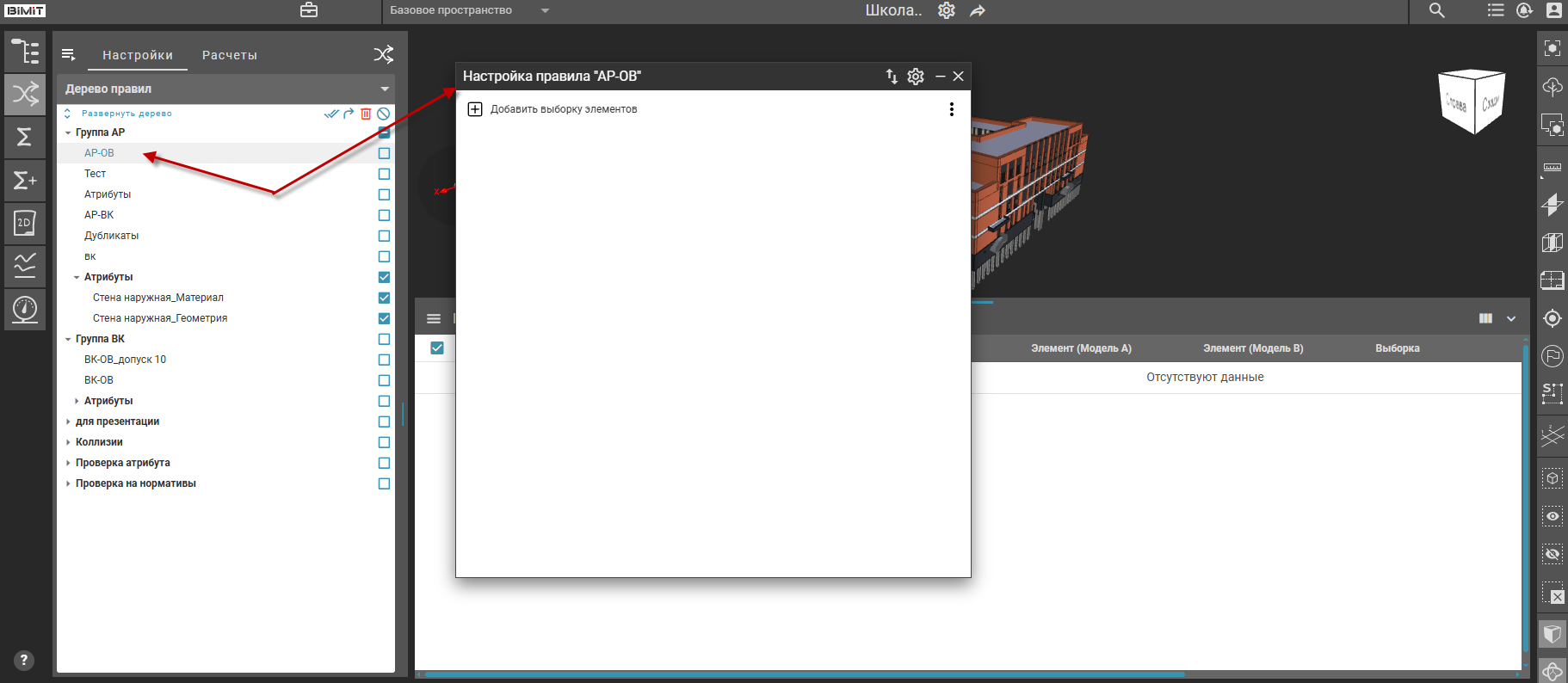Click the search magnifier icon
Screen dimensions: 1568x683
pos(1436,10)
